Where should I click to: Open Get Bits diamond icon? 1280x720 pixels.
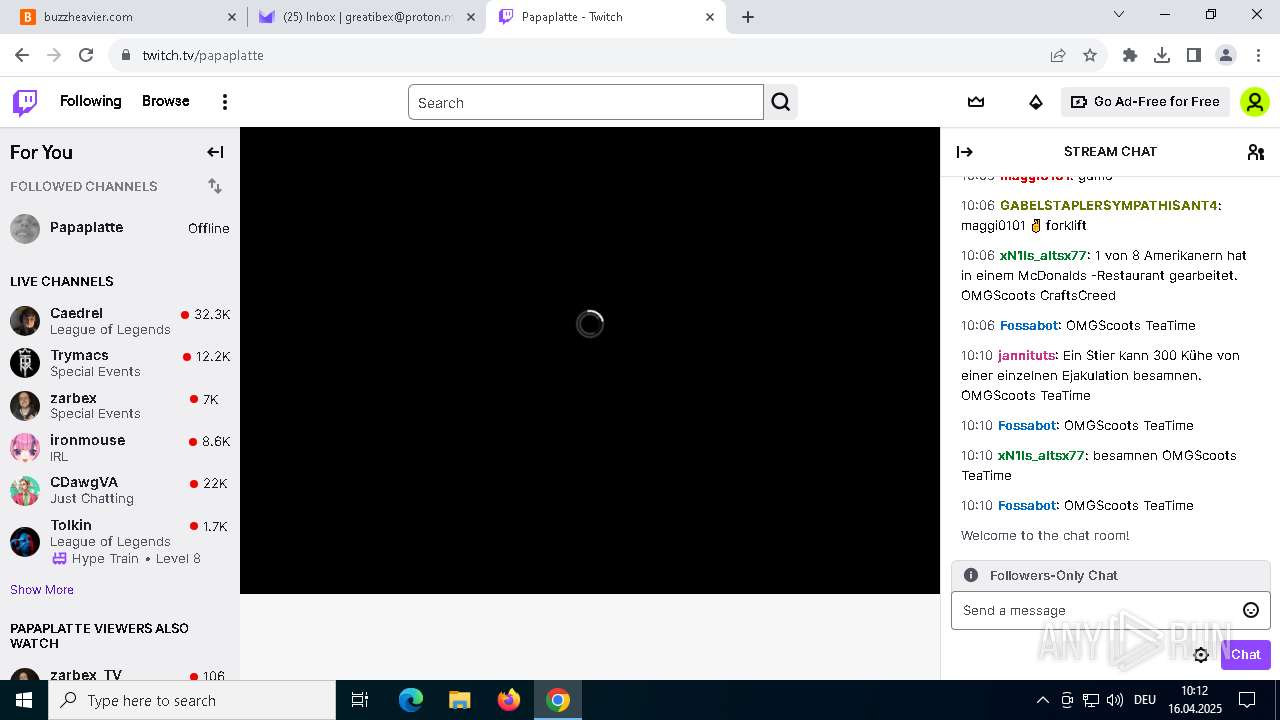coord(1036,102)
